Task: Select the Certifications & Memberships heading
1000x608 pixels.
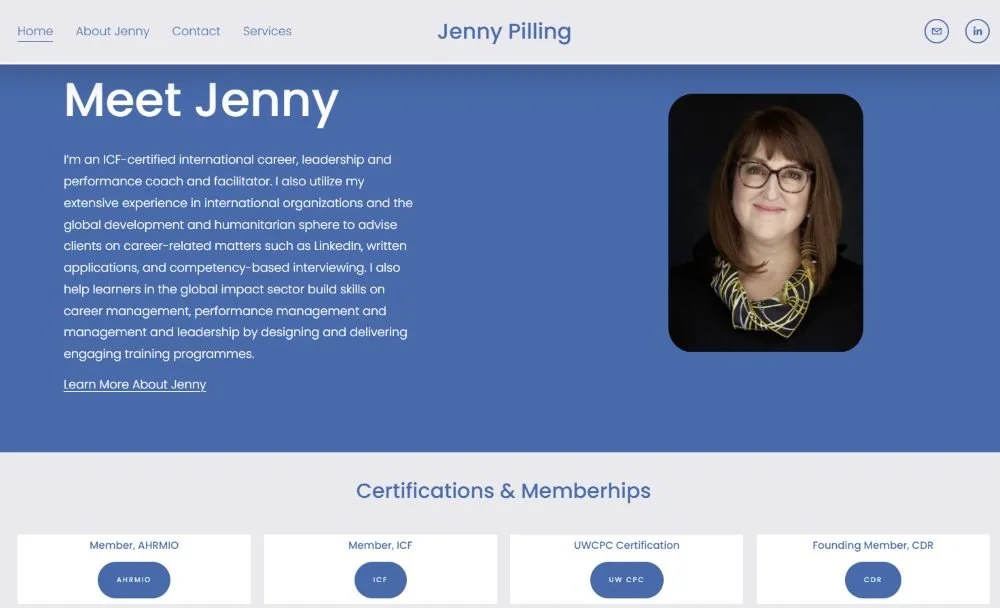Action: coord(504,491)
